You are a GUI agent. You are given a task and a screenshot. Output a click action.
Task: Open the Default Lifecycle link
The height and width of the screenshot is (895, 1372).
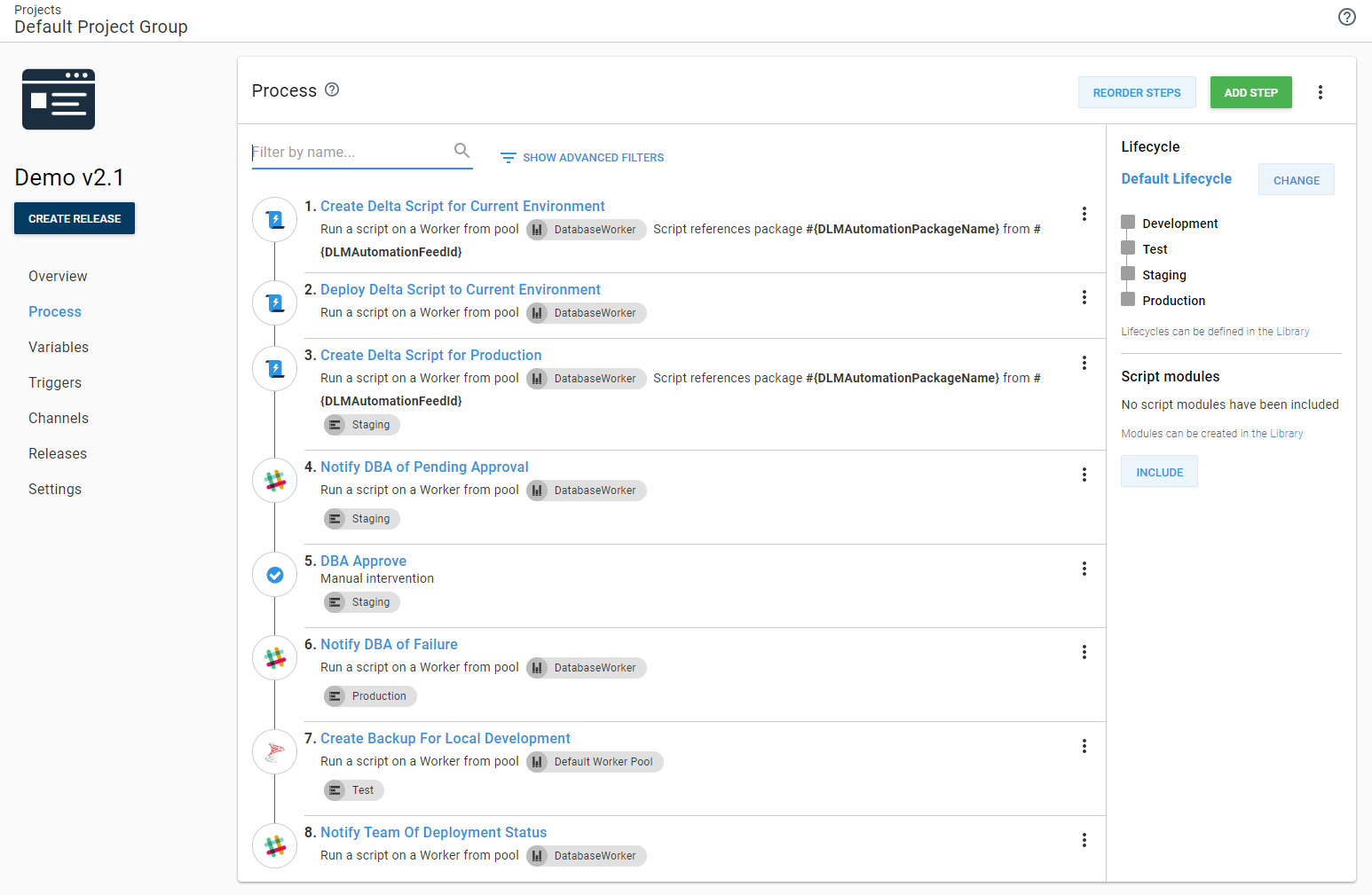tap(1176, 178)
